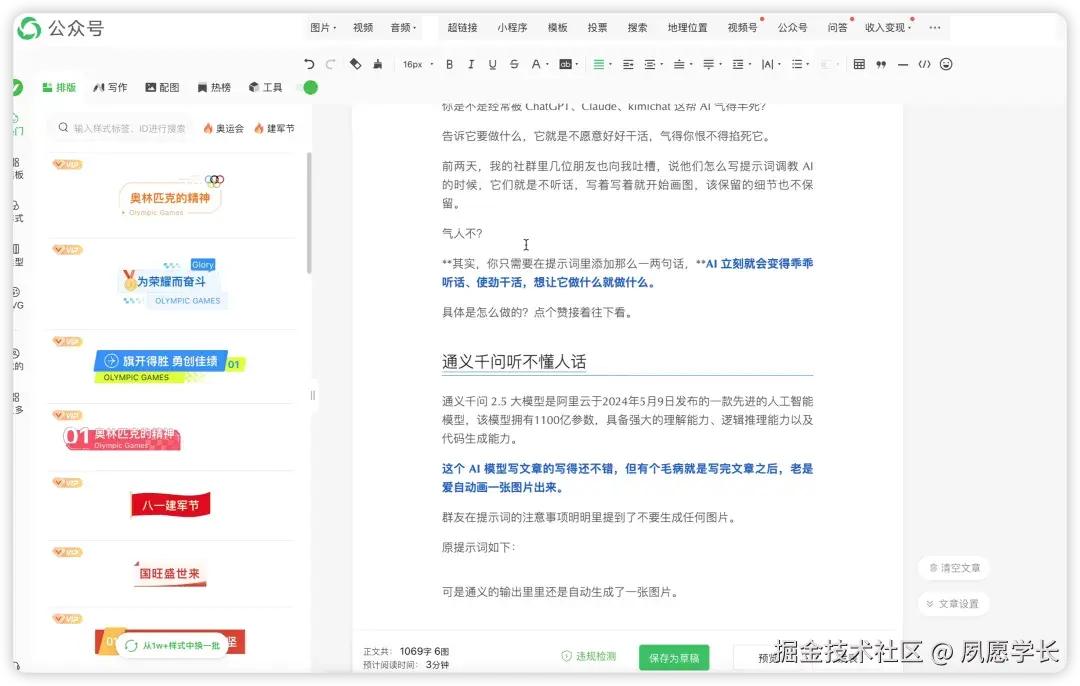
Task: Insert a blockquote with the quote icon
Action: (x=880, y=63)
